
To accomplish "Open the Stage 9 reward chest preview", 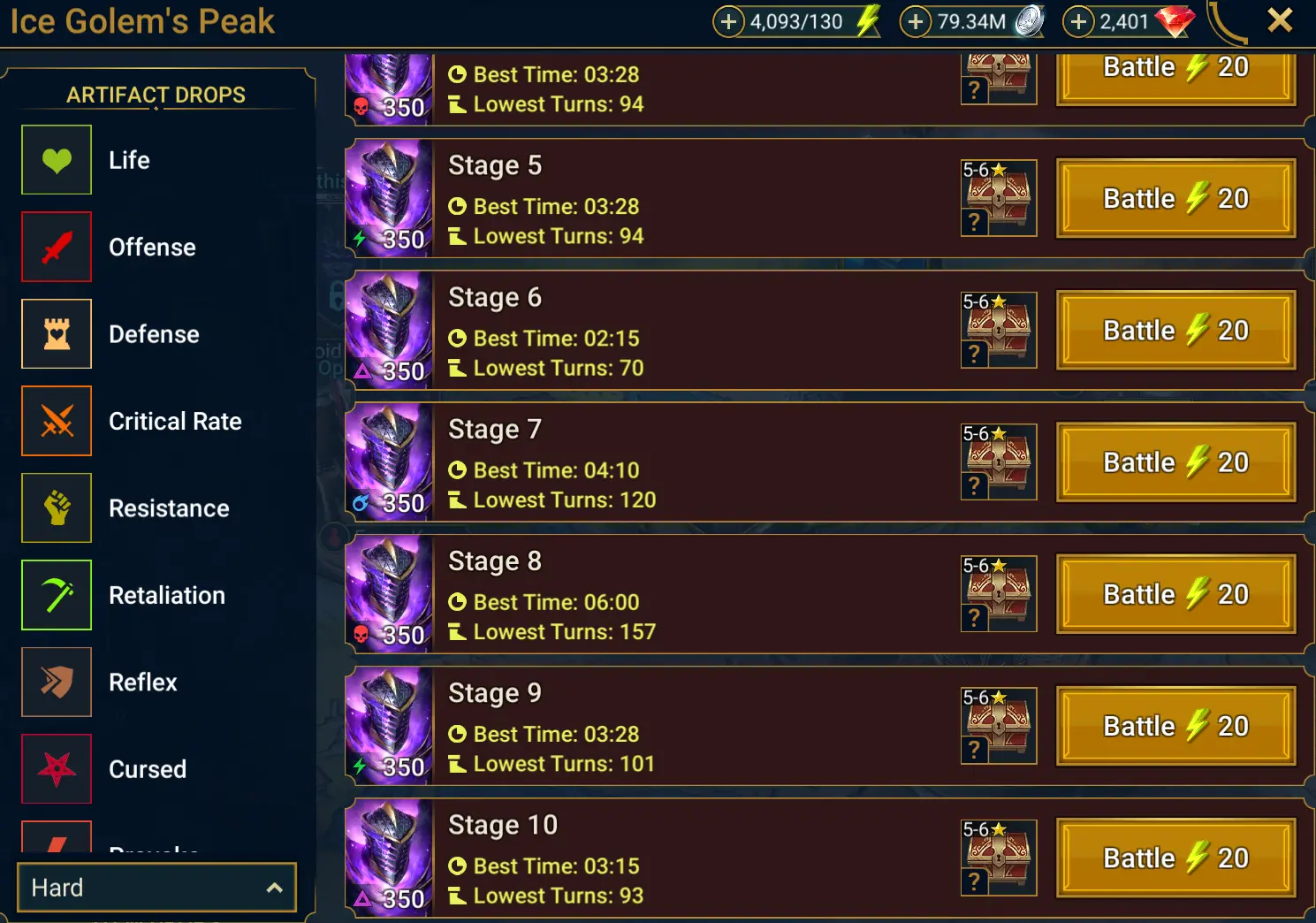I will [x=999, y=726].
